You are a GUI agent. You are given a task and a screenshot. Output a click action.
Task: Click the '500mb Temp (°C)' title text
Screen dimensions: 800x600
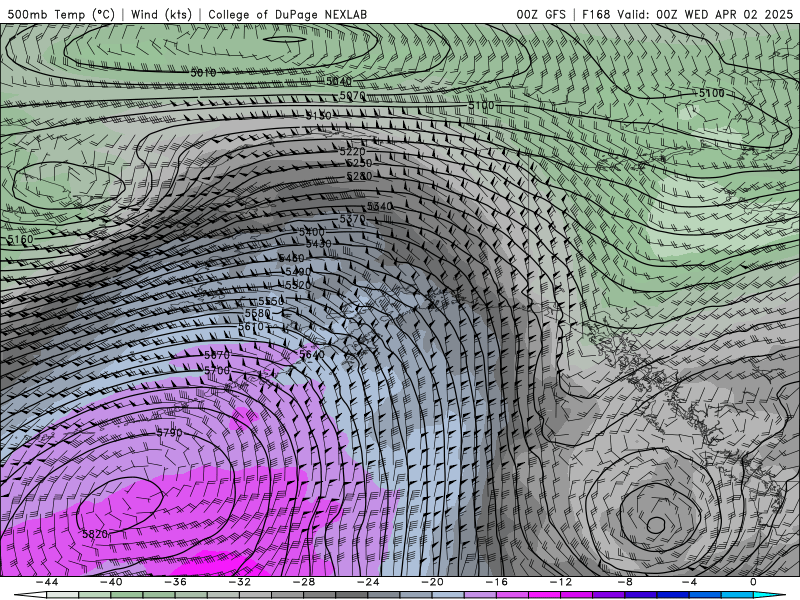tap(61, 14)
